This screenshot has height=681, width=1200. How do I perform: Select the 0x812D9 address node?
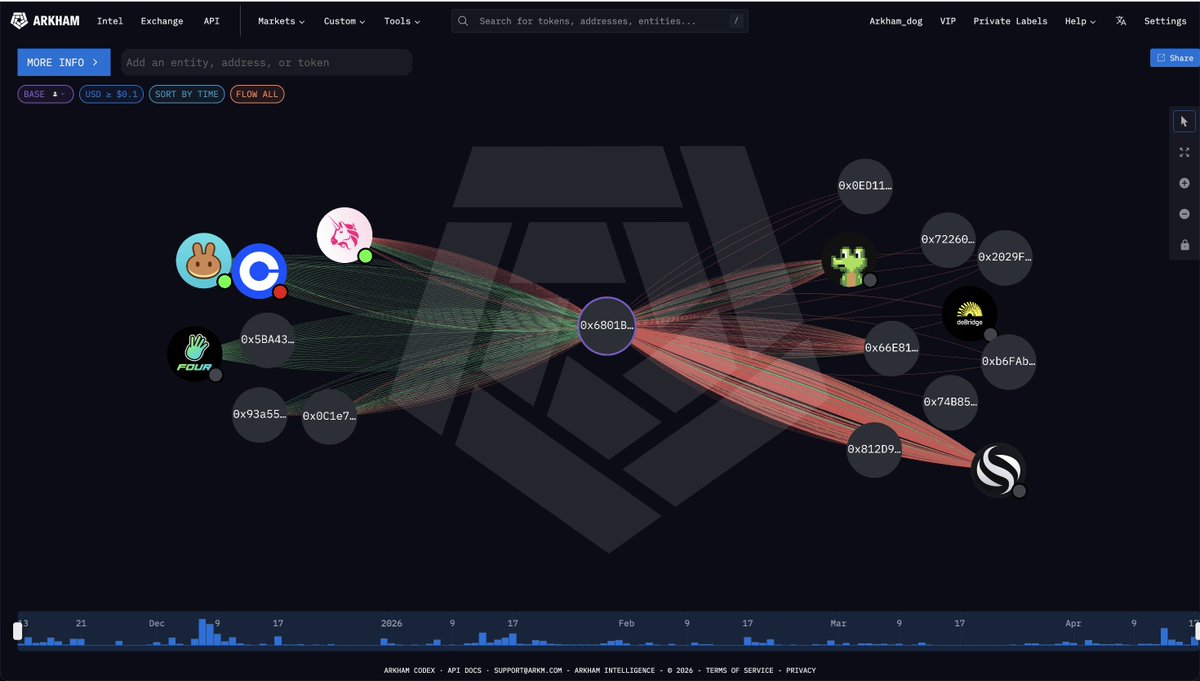(x=874, y=450)
